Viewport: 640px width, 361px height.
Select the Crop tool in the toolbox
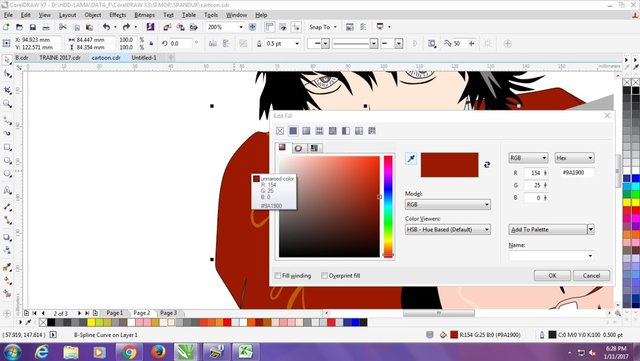pyautogui.click(x=7, y=90)
